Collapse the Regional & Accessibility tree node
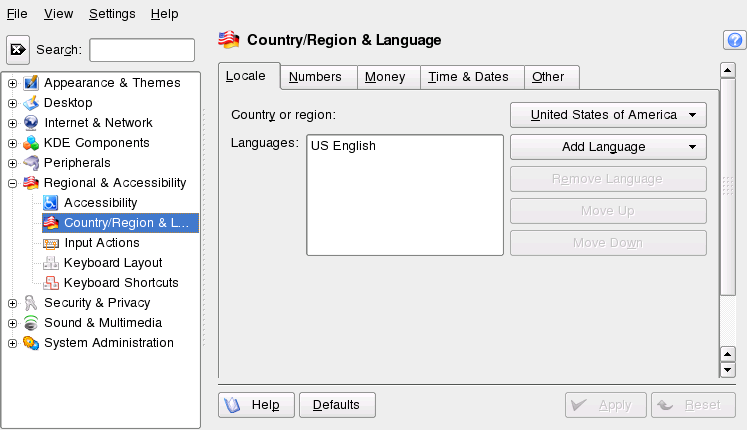 [x=12, y=183]
